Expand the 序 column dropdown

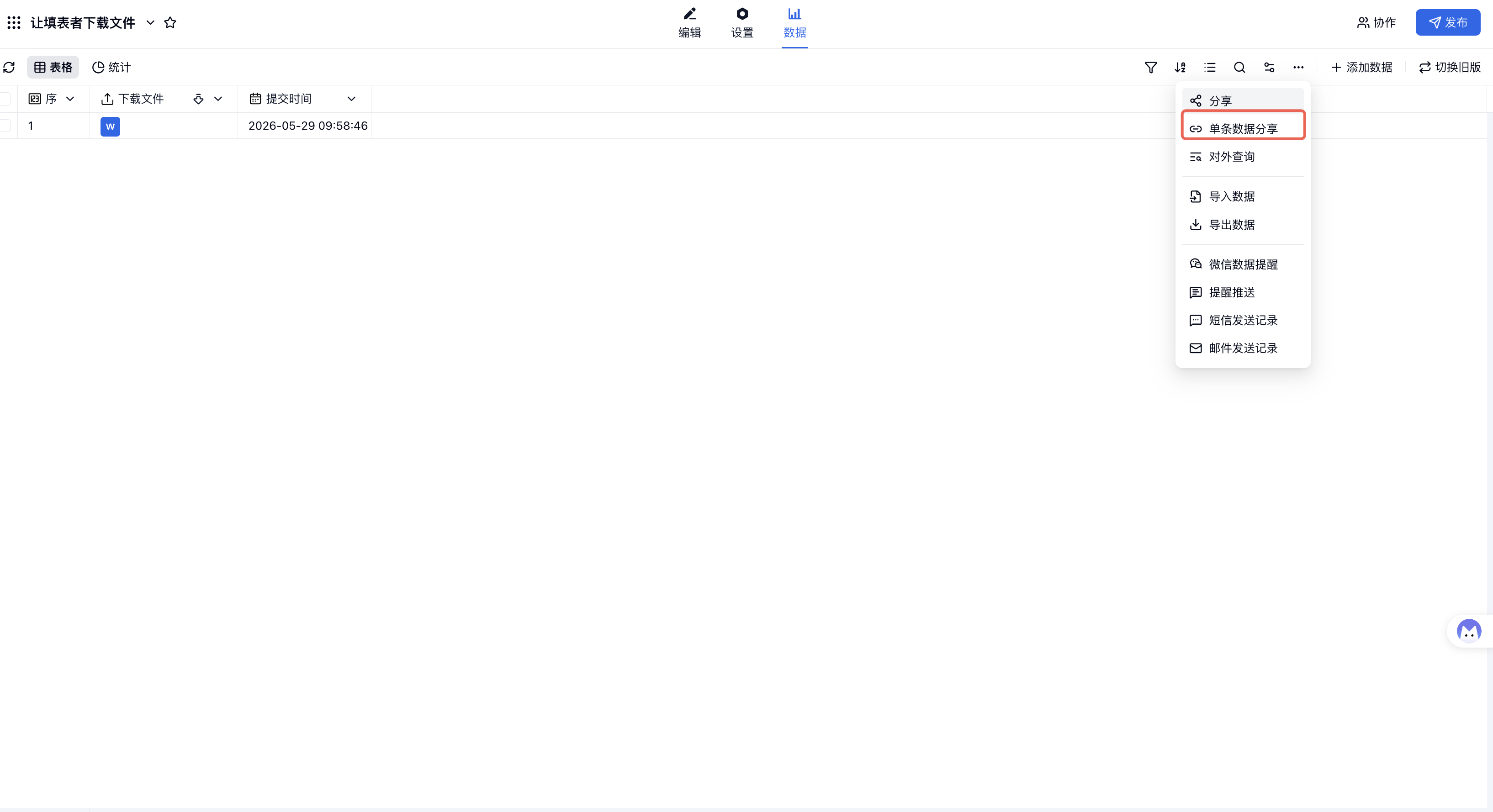click(x=70, y=99)
